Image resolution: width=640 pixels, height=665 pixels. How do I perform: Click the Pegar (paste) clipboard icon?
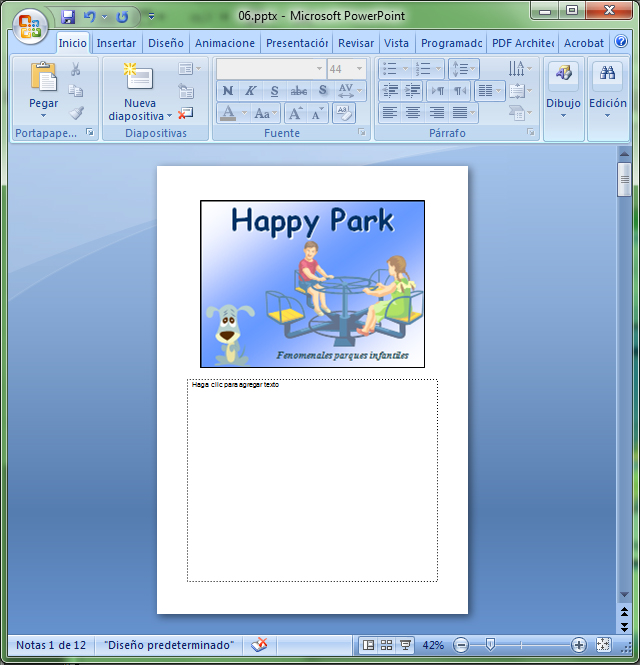tap(43, 78)
